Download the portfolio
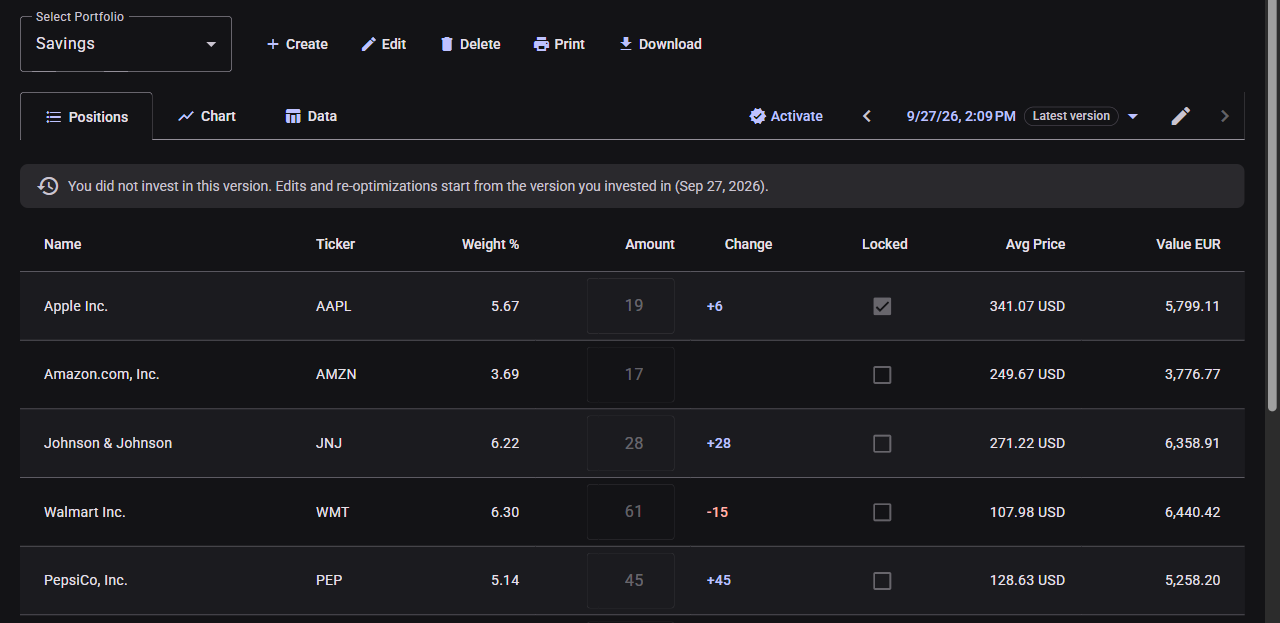1280x623 pixels. point(660,44)
